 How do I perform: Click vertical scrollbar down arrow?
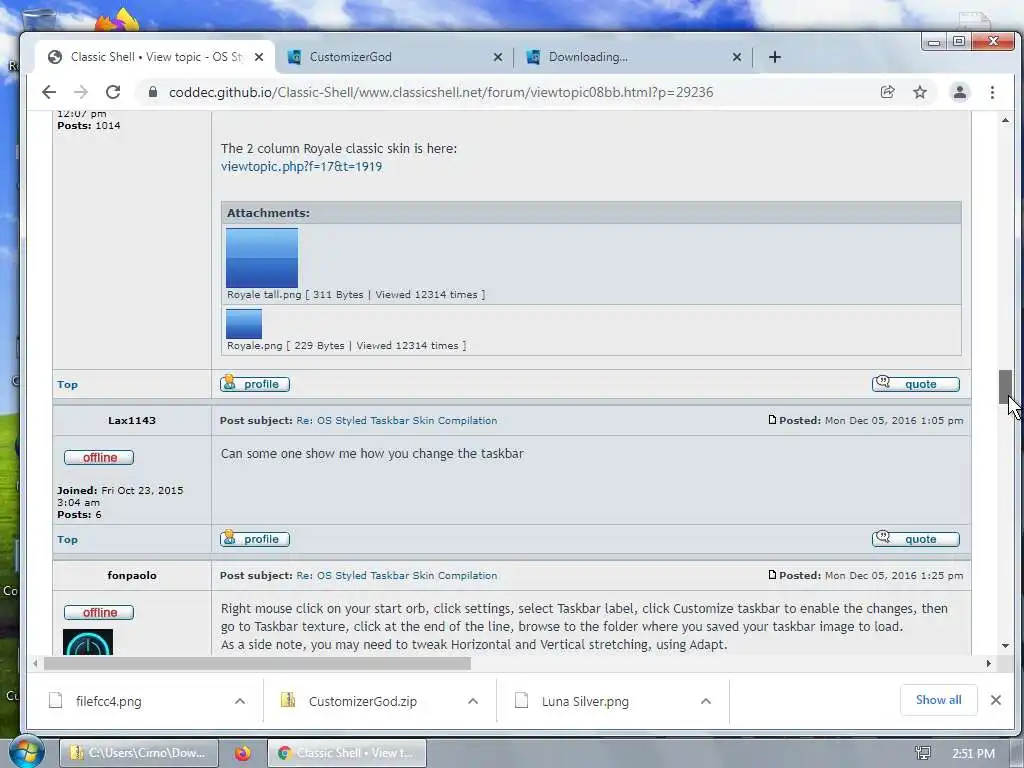1005,645
